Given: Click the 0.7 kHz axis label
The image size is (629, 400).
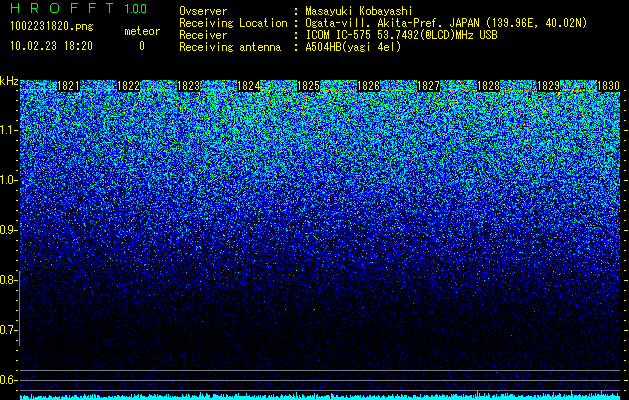Looking at the screenshot, I should (7, 330).
